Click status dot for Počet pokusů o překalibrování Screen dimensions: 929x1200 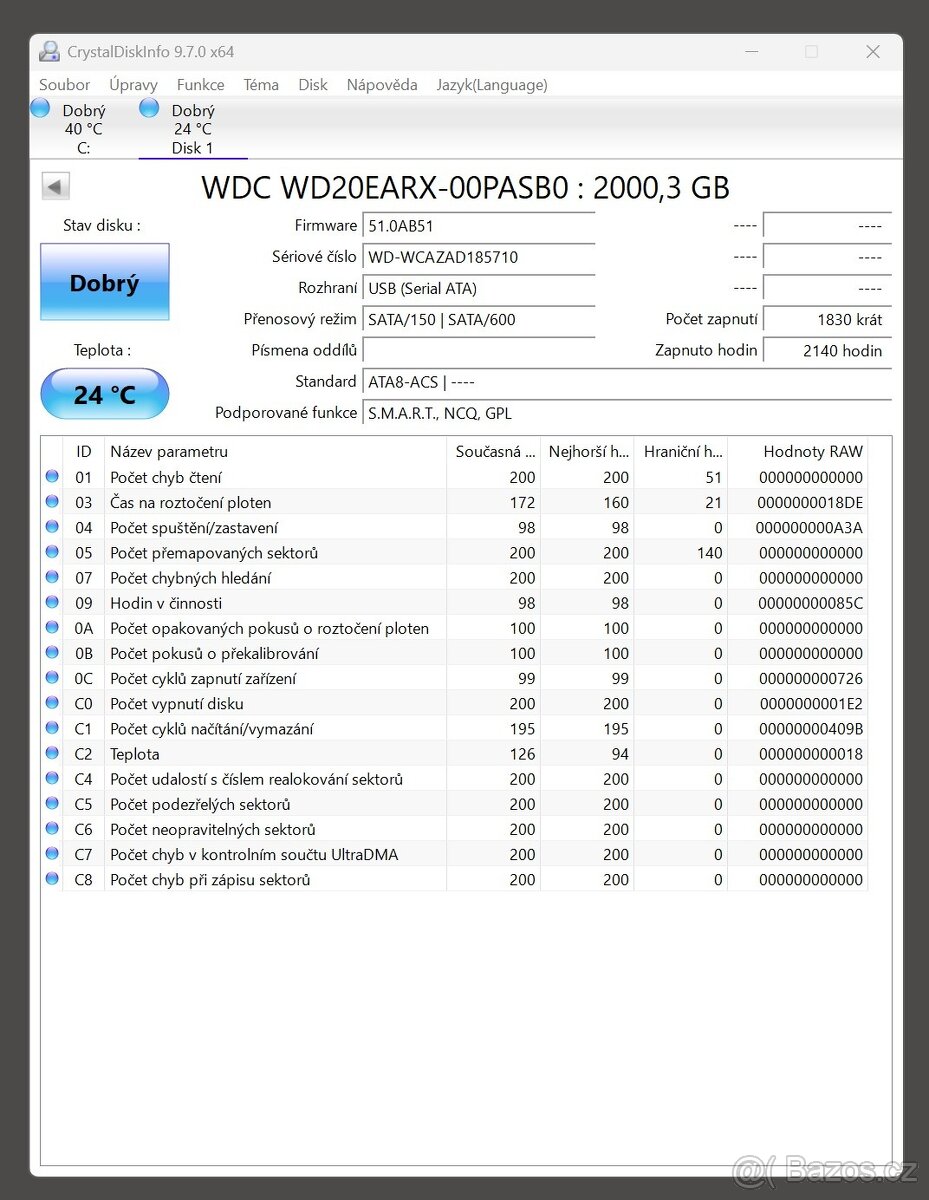click(52, 653)
